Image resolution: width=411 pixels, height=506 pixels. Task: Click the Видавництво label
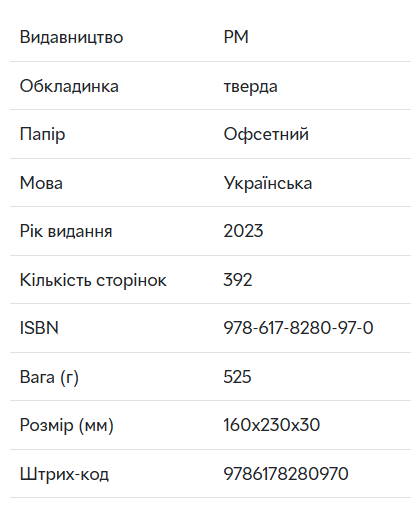tap(71, 37)
